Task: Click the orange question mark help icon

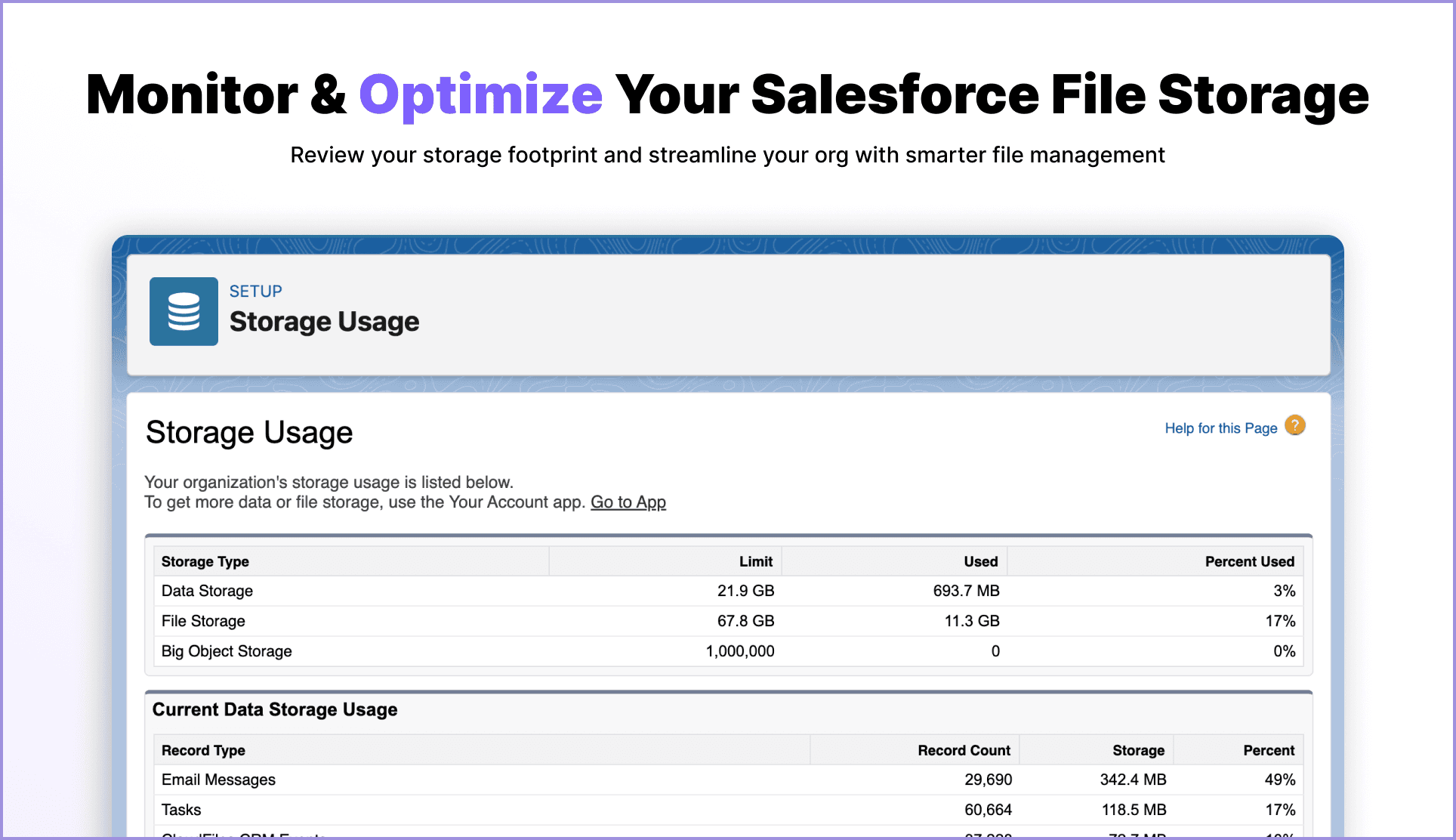Action: tap(1294, 425)
